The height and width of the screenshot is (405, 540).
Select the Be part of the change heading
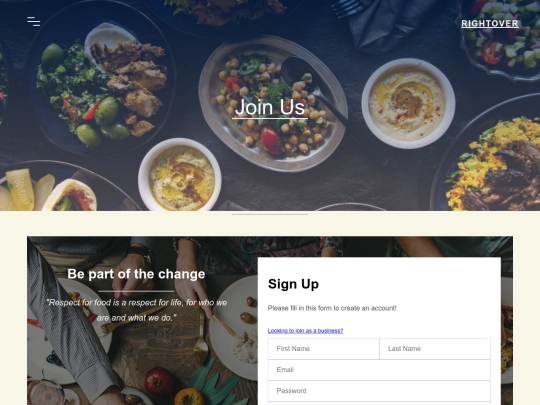pos(136,274)
